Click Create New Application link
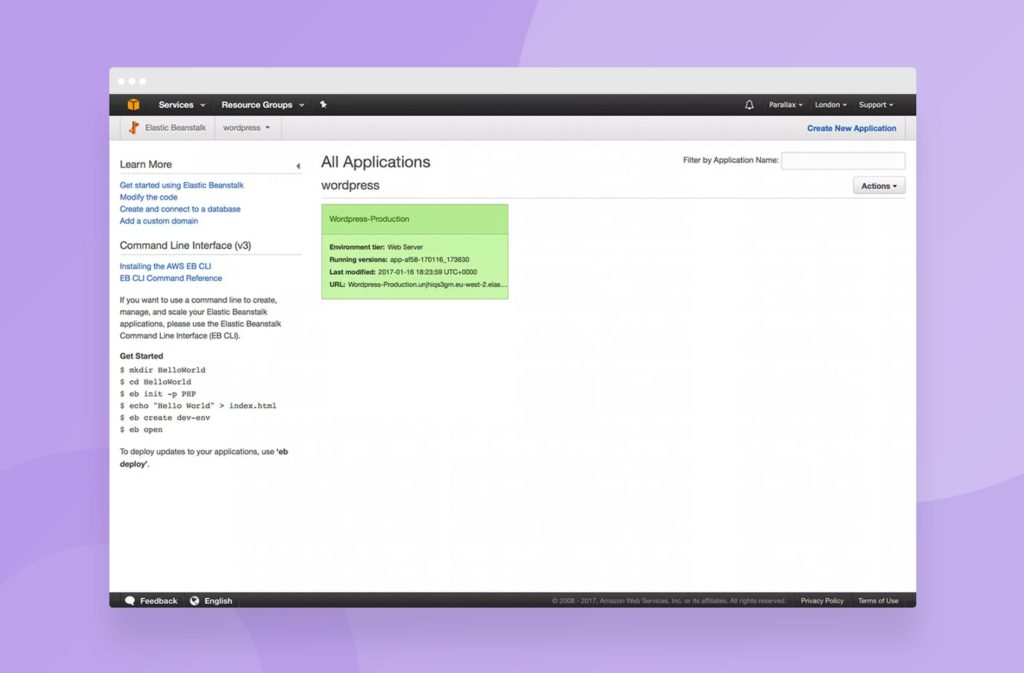Screen dimensions: 1024x673 (852, 129)
